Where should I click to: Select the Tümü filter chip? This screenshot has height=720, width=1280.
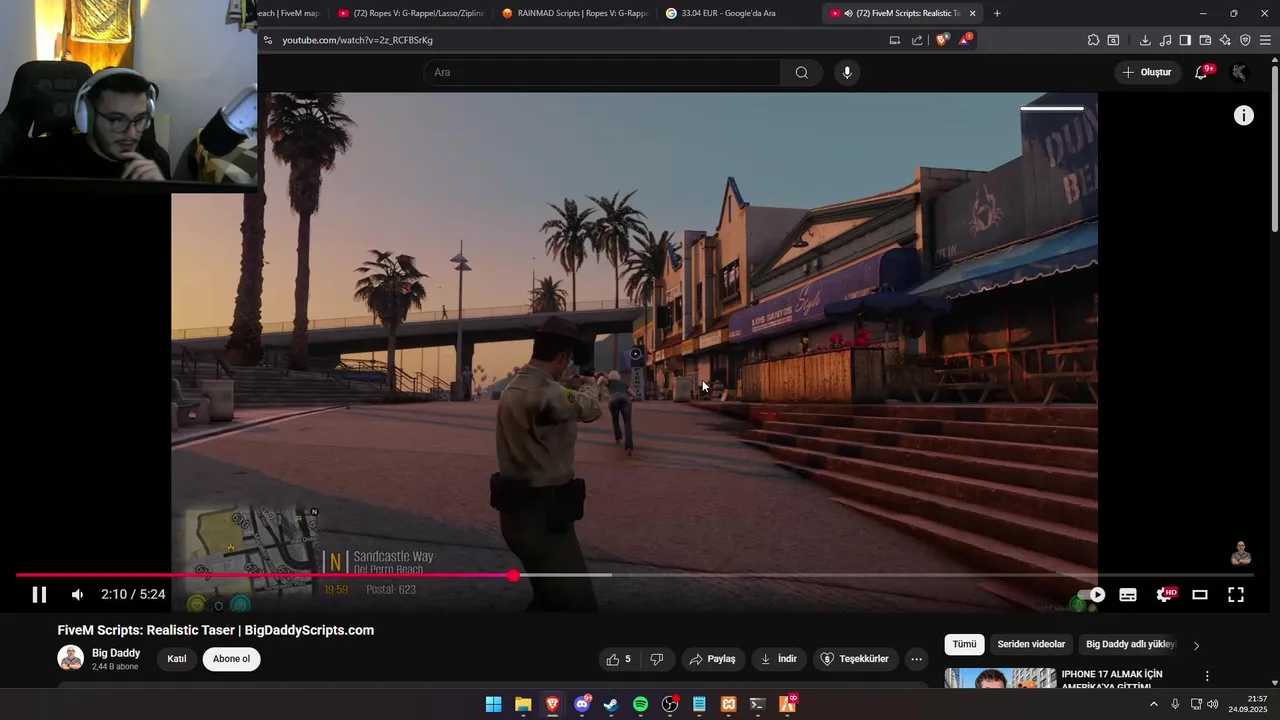click(x=964, y=644)
